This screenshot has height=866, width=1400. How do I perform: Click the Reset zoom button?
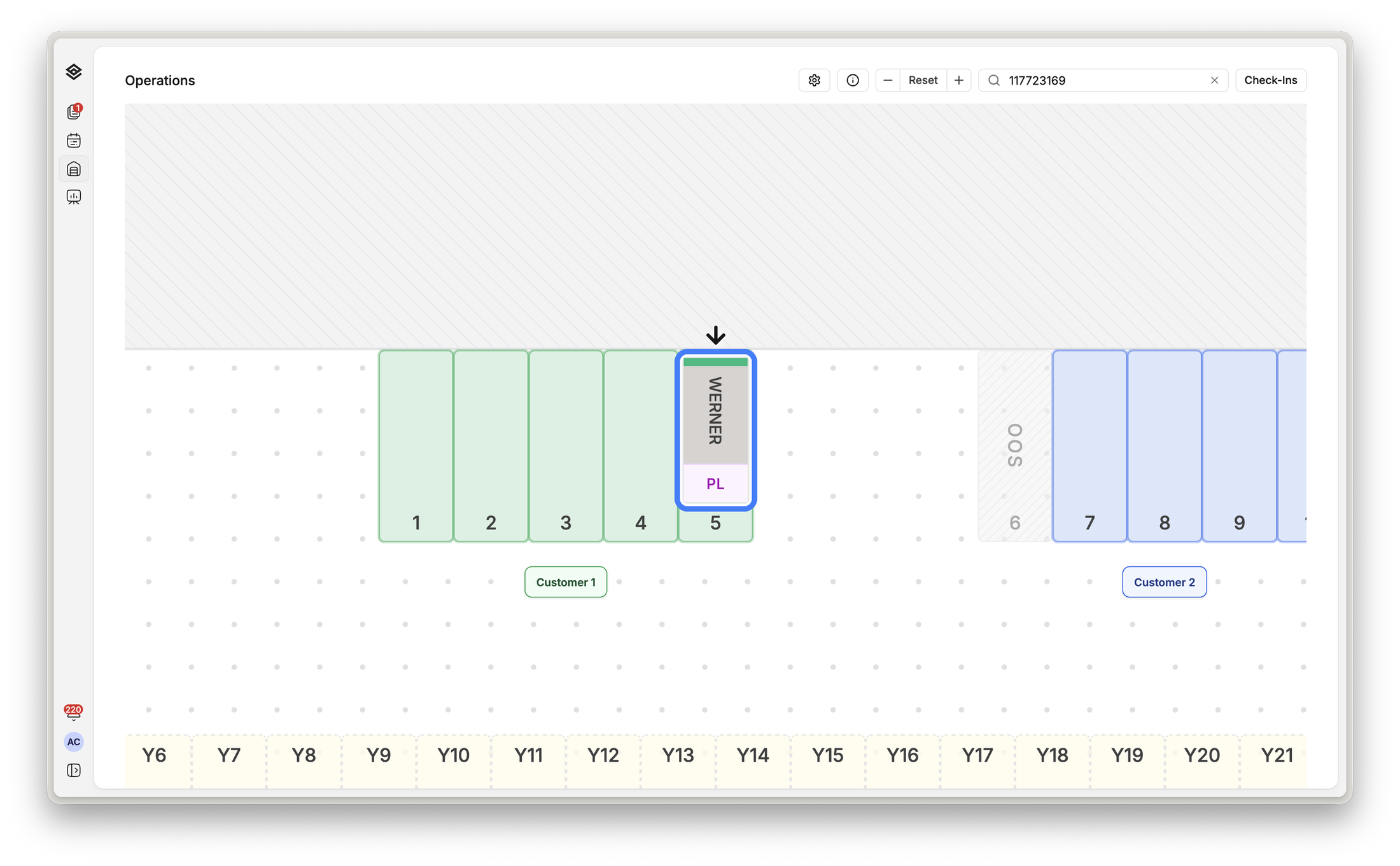click(x=923, y=80)
